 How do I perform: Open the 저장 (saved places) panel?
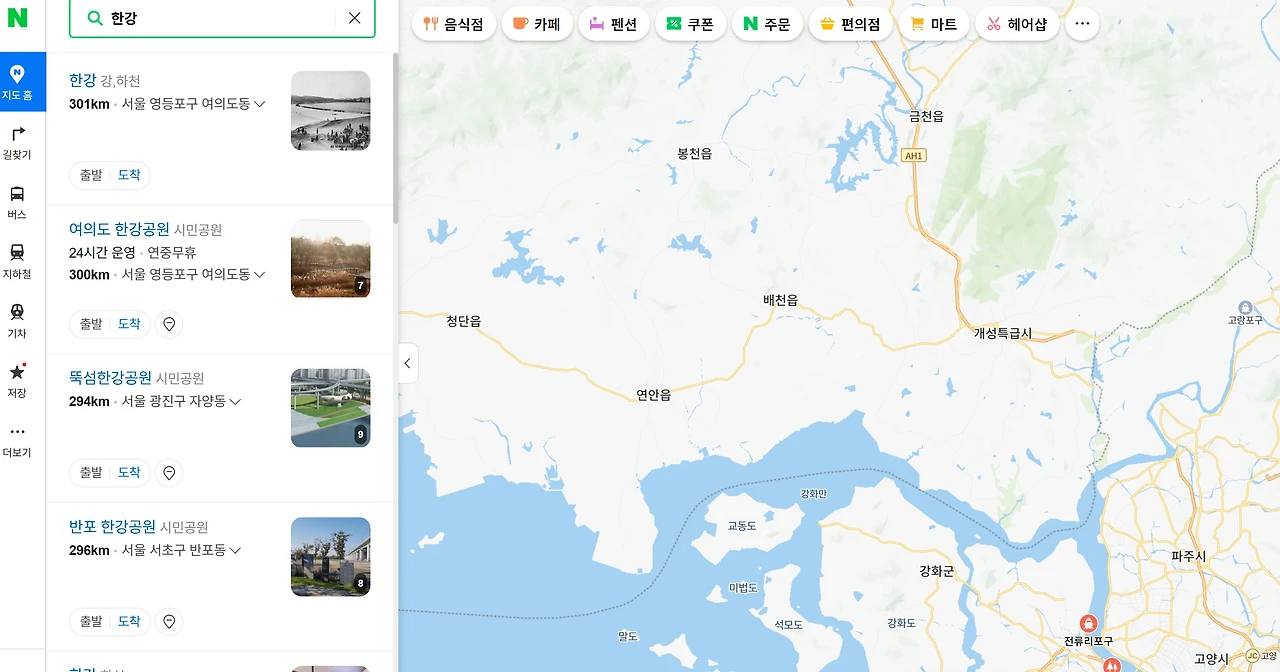(x=17, y=383)
